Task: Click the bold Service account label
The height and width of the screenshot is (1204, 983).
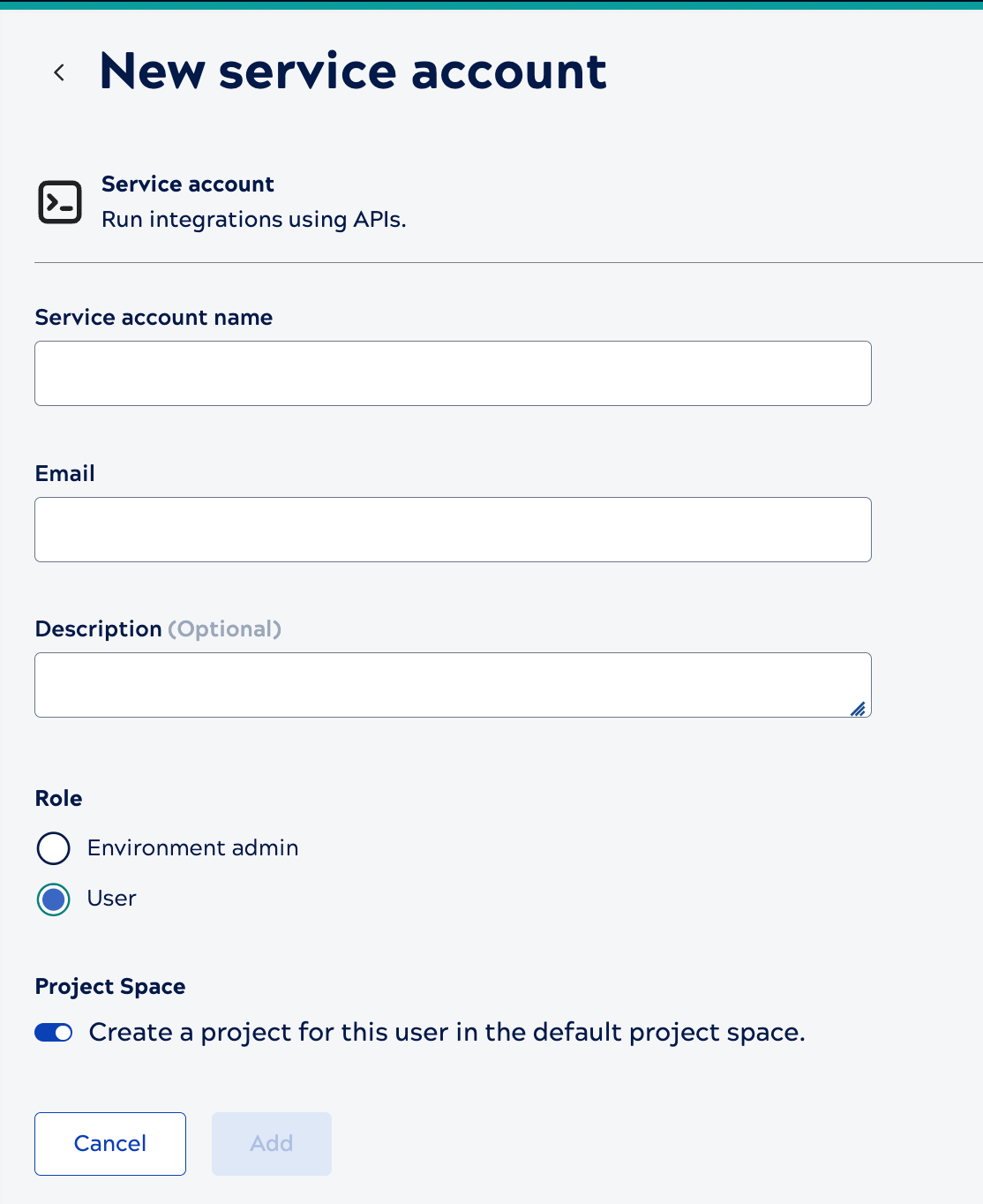Action: click(188, 184)
